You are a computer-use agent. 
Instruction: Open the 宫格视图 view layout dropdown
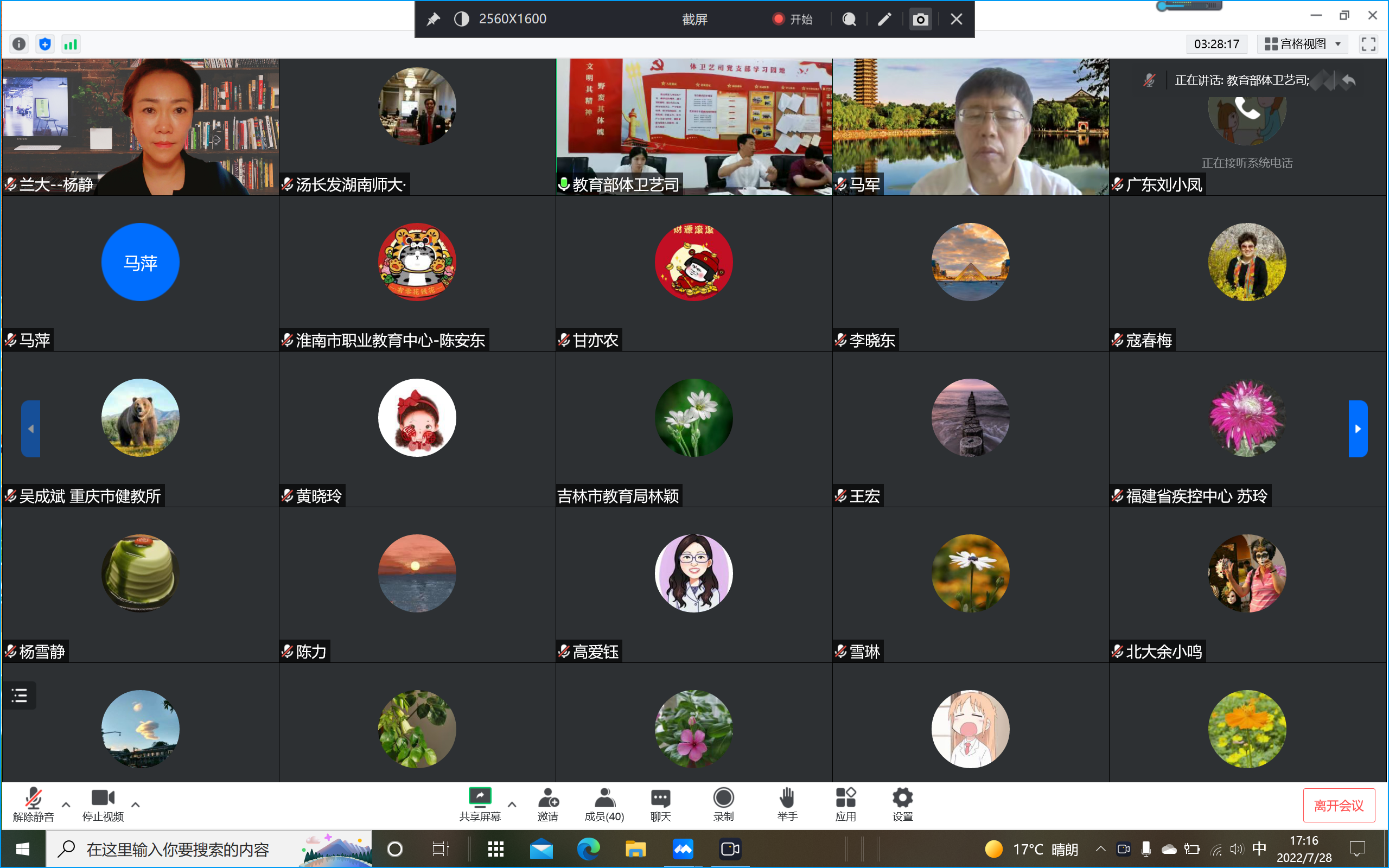[x=1303, y=44]
